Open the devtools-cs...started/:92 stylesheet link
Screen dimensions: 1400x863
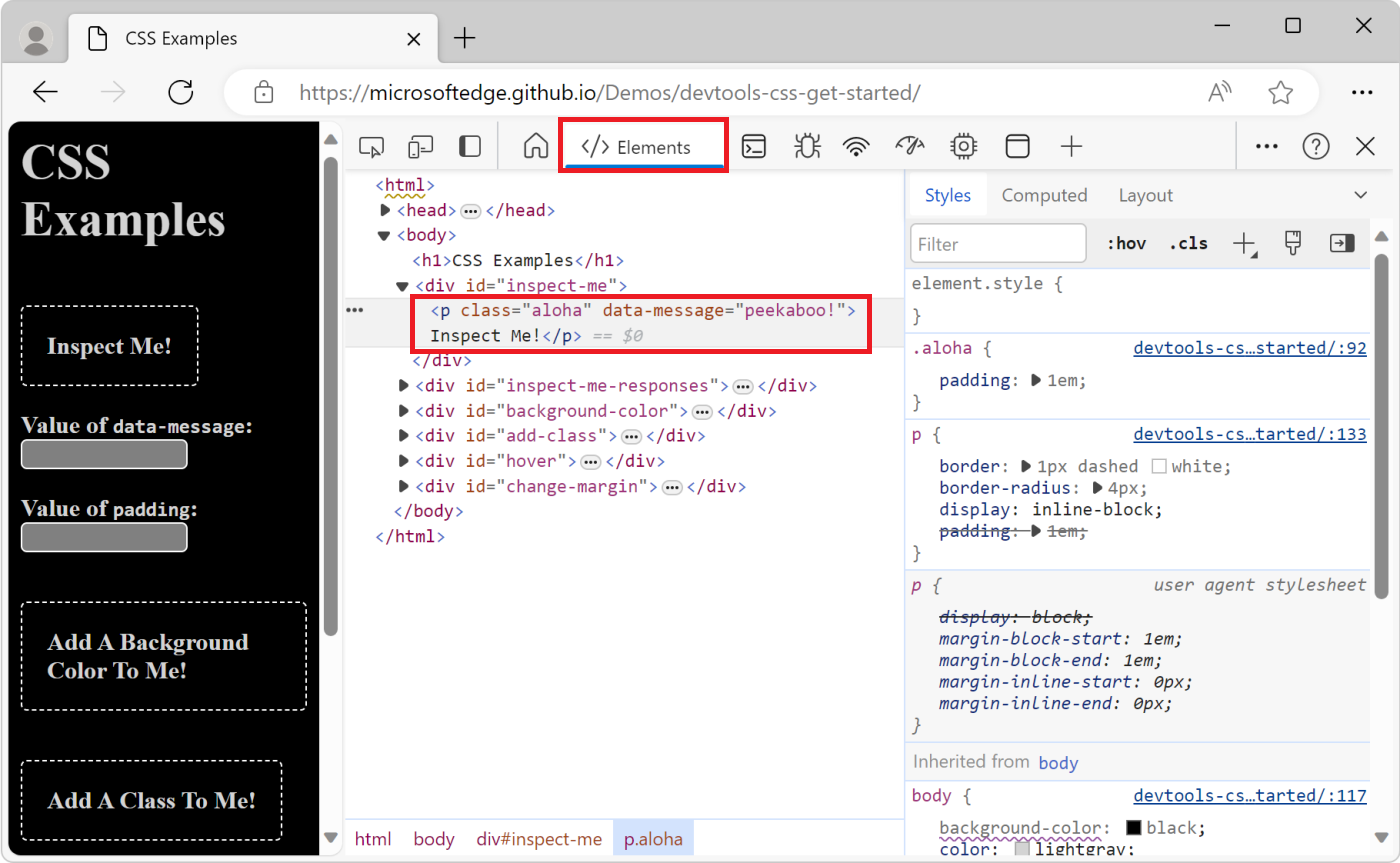pos(1249,347)
